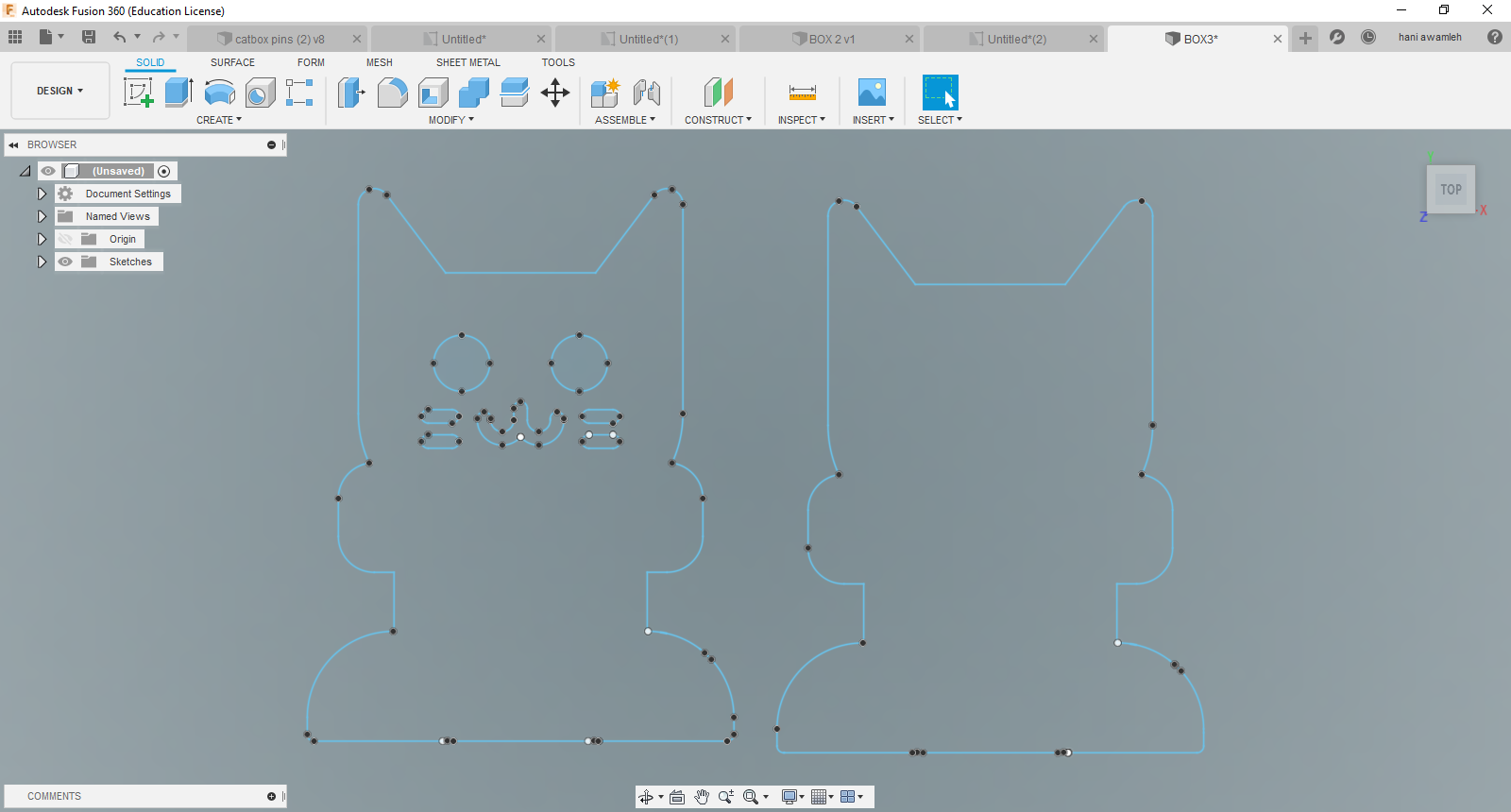This screenshot has height=812, width=1511.
Task: Select the Hole tool
Action: (x=261, y=93)
